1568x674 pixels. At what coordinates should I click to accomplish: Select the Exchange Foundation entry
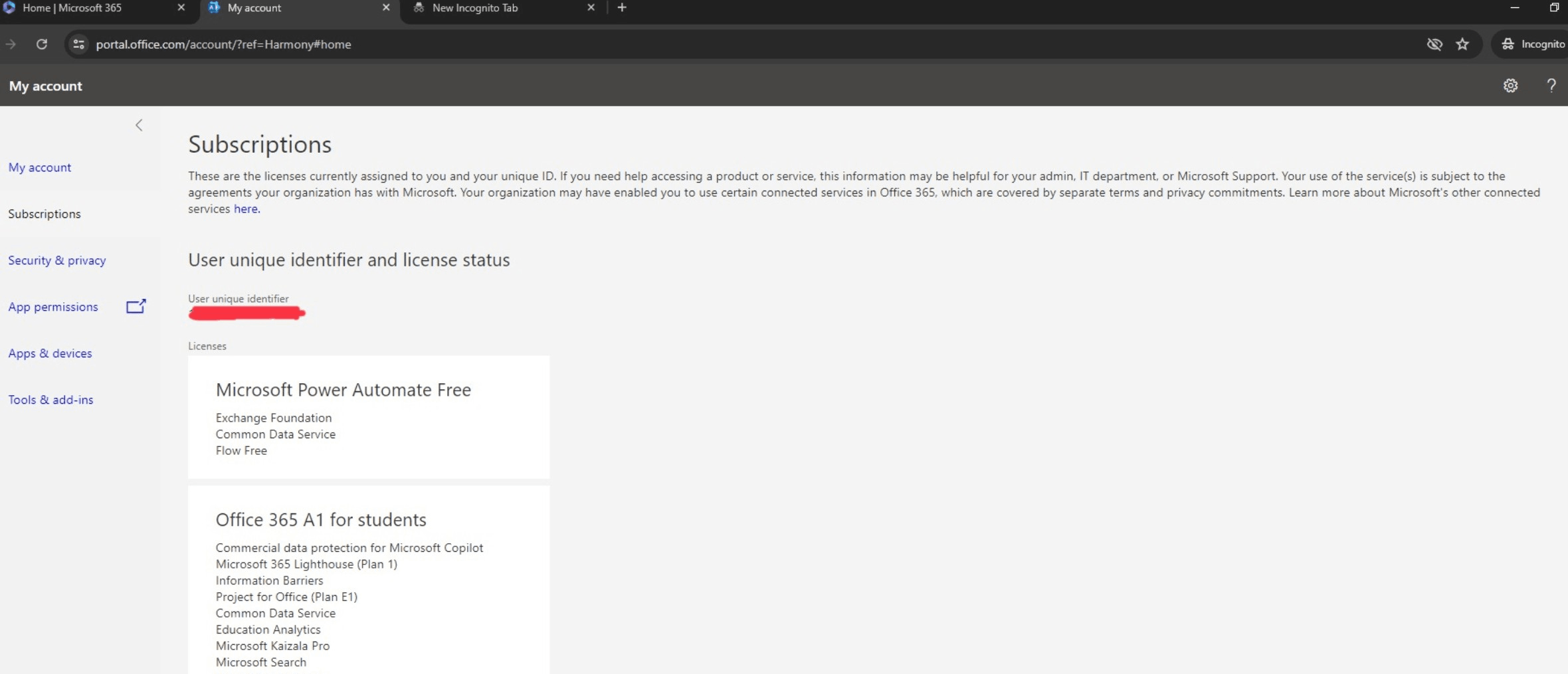274,418
